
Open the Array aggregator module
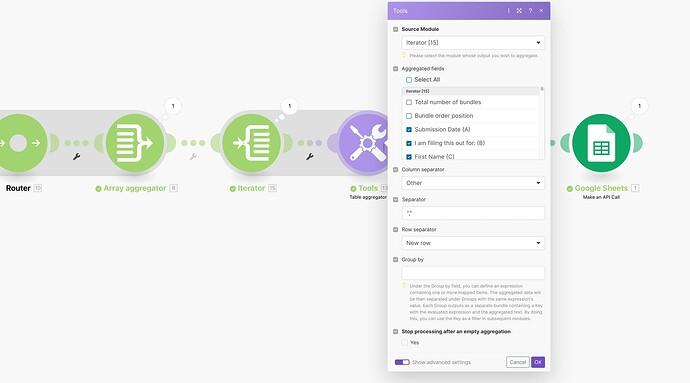coord(135,143)
